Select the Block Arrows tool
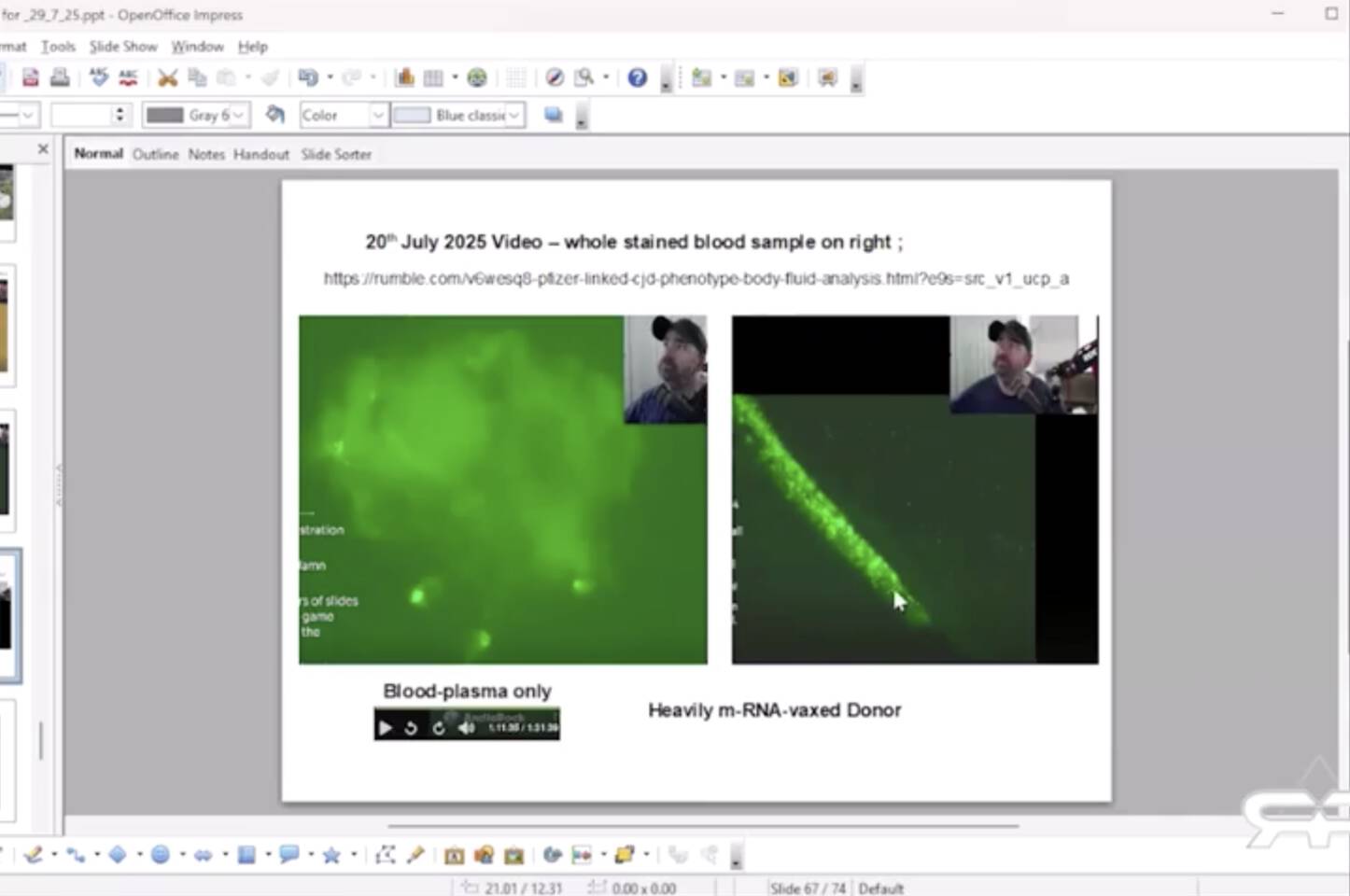The height and width of the screenshot is (896, 1350). point(204,854)
